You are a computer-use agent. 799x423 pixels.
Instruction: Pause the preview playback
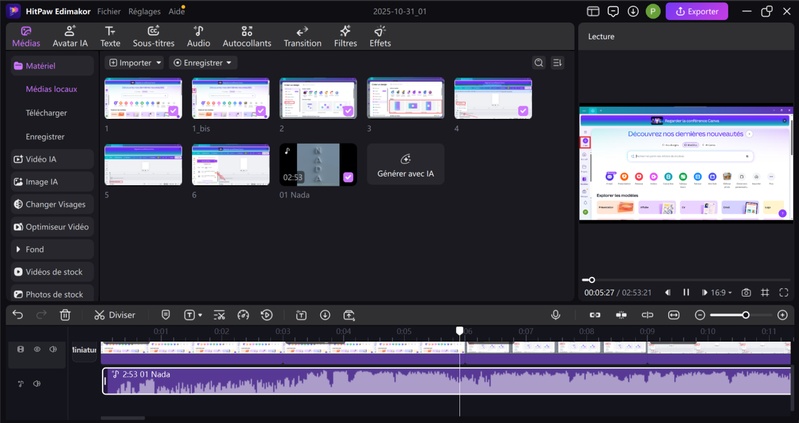[686, 293]
